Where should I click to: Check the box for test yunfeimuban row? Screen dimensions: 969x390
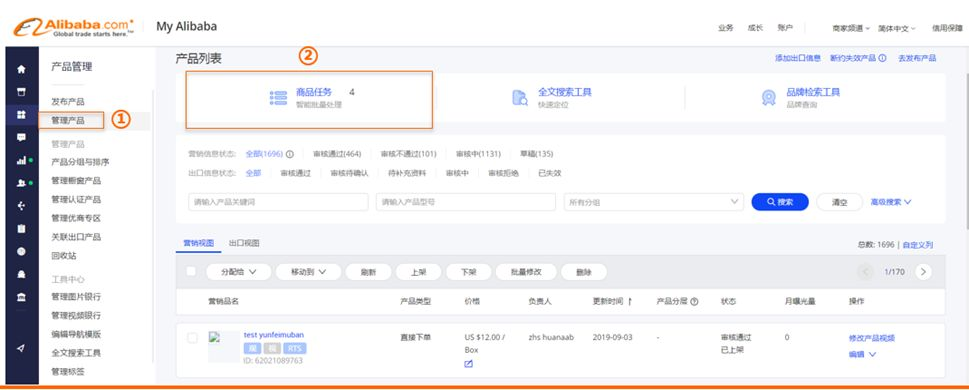pos(192,338)
